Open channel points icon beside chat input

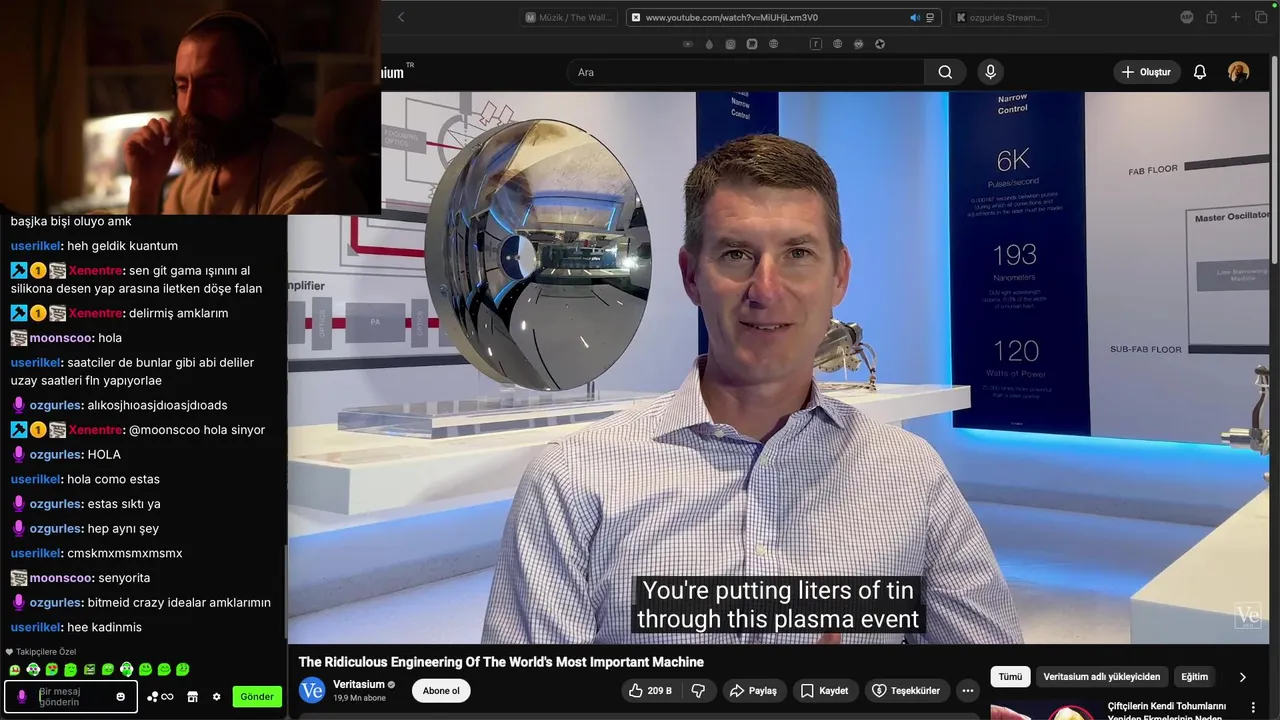[x=160, y=697]
